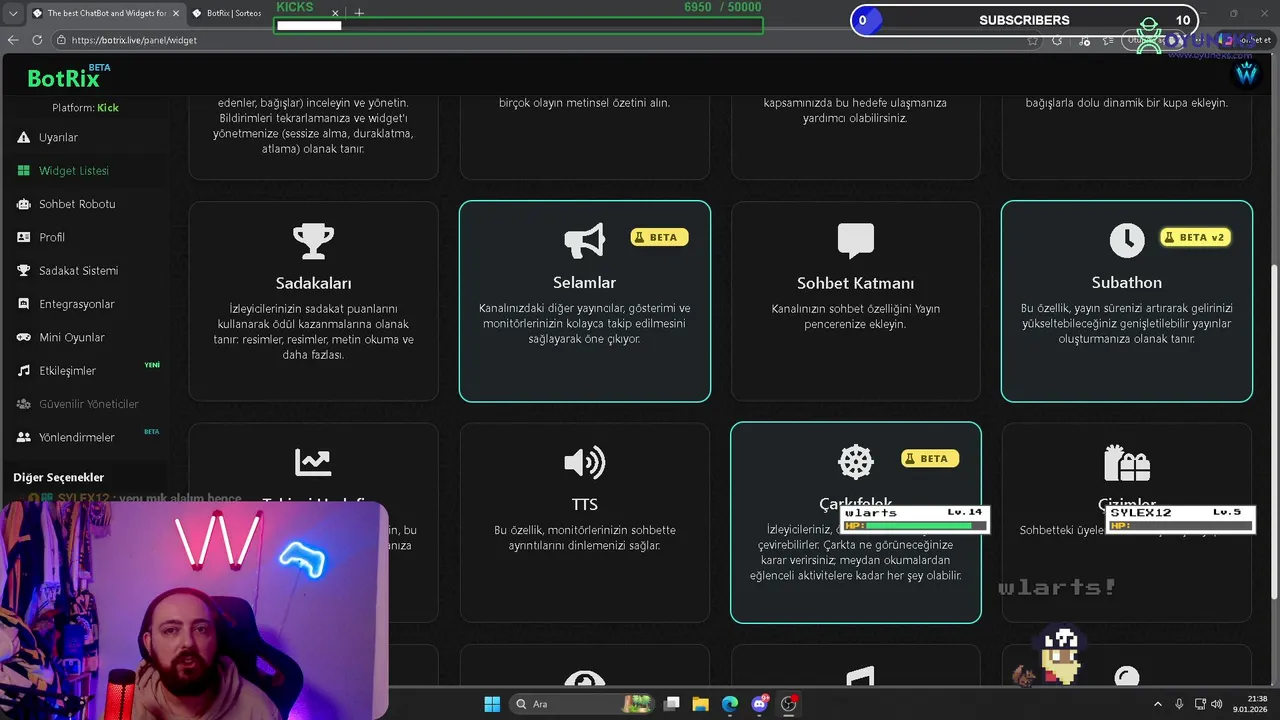Click the 'Diğer Seçenekler' section heading
Viewport: 1280px width, 720px height.
tap(59, 478)
